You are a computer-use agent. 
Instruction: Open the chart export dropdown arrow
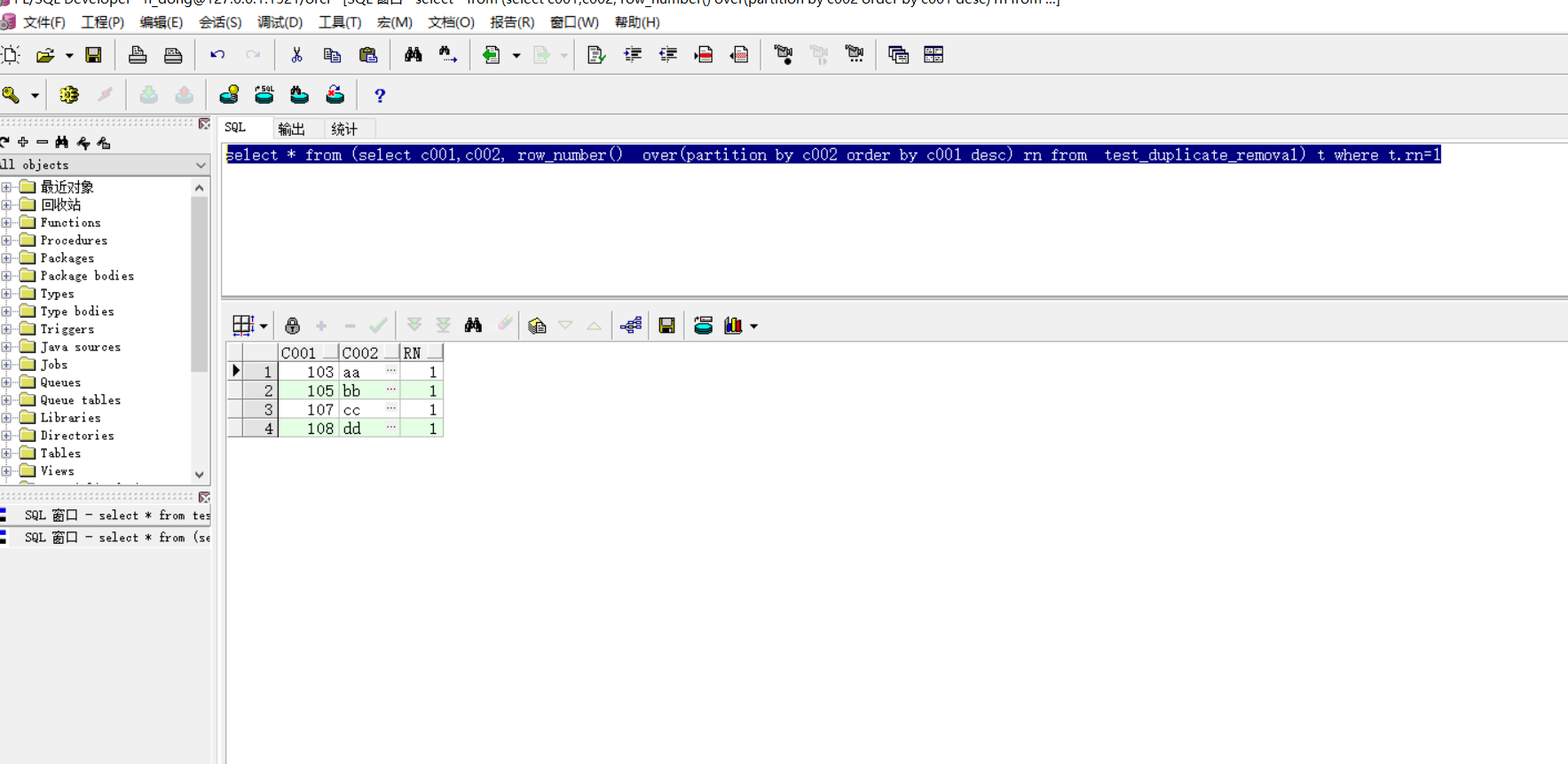click(x=754, y=327)
